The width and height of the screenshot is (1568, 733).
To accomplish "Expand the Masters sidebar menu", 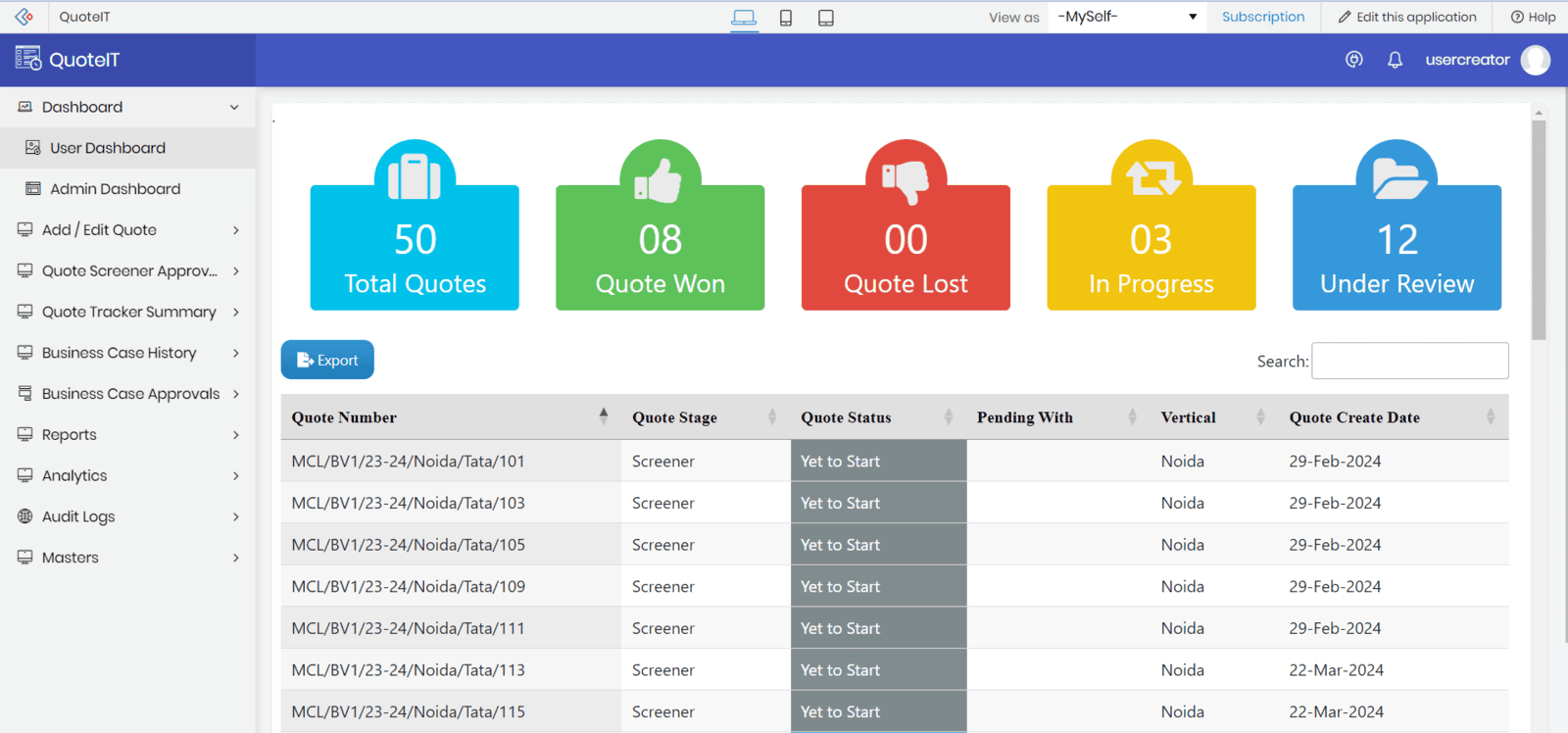I will point(127,558).
